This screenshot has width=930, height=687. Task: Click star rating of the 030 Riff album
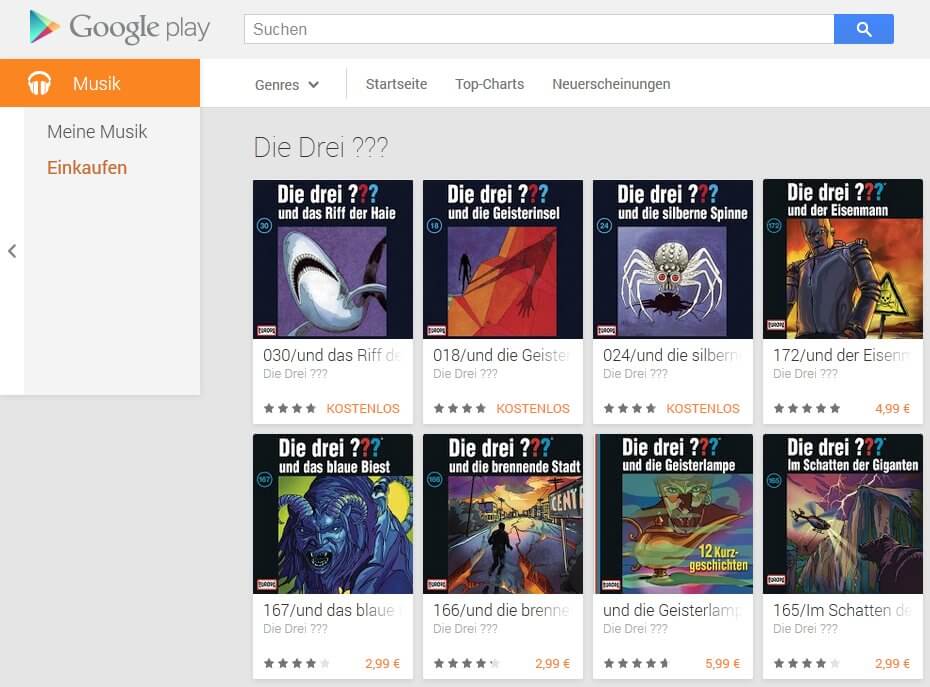coord(289,409)
